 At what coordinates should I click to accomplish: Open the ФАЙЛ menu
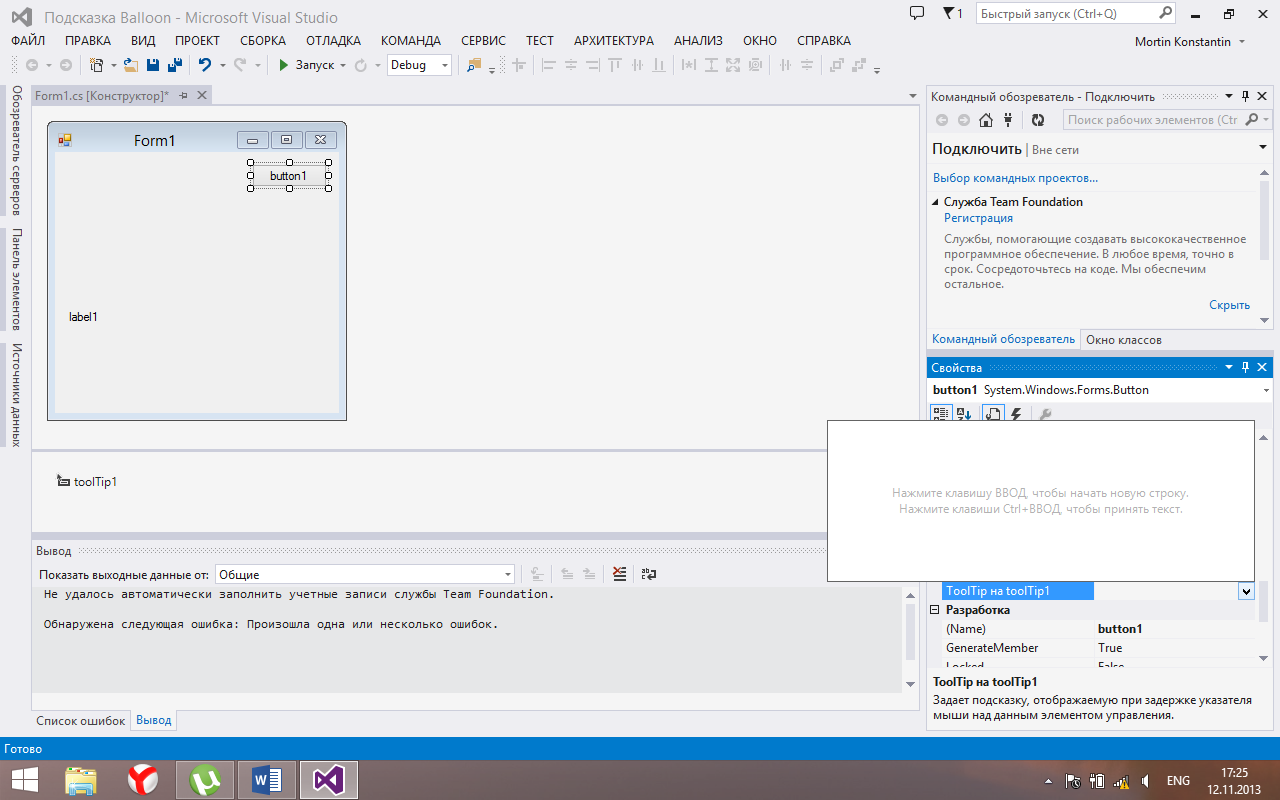(28, 41)
